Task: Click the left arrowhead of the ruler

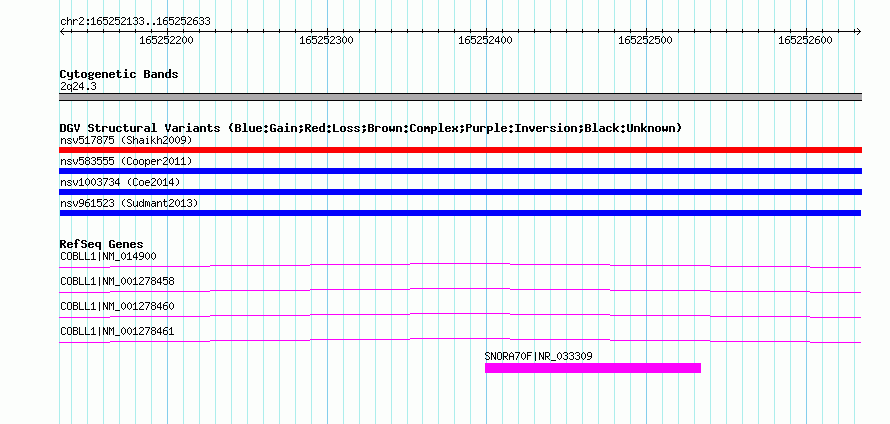Action: coord(62,31)
